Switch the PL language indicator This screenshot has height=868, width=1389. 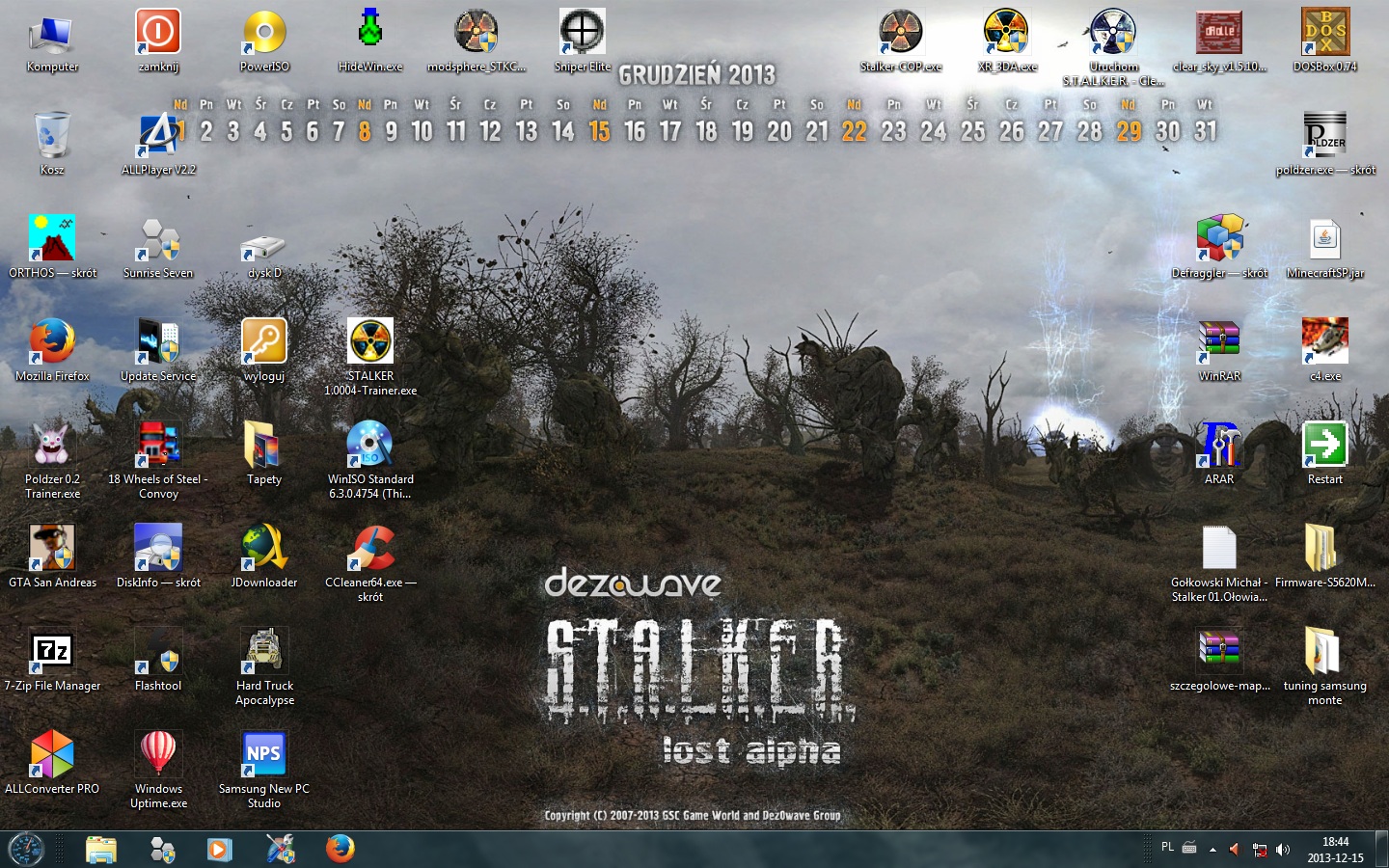coord(1167,848)
